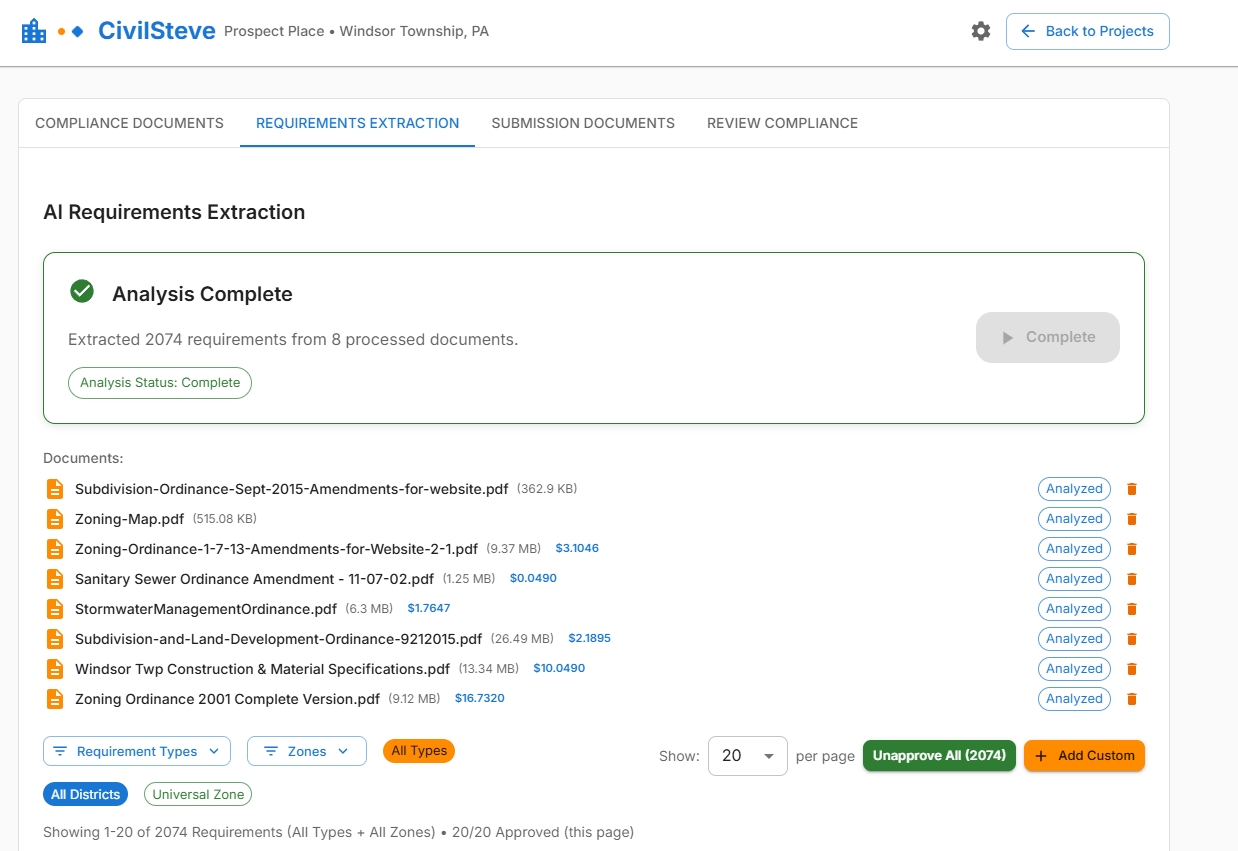Click Back to Projects button
The height and width of the screenshot is (851, 1238).
(x=1087, y=31)
